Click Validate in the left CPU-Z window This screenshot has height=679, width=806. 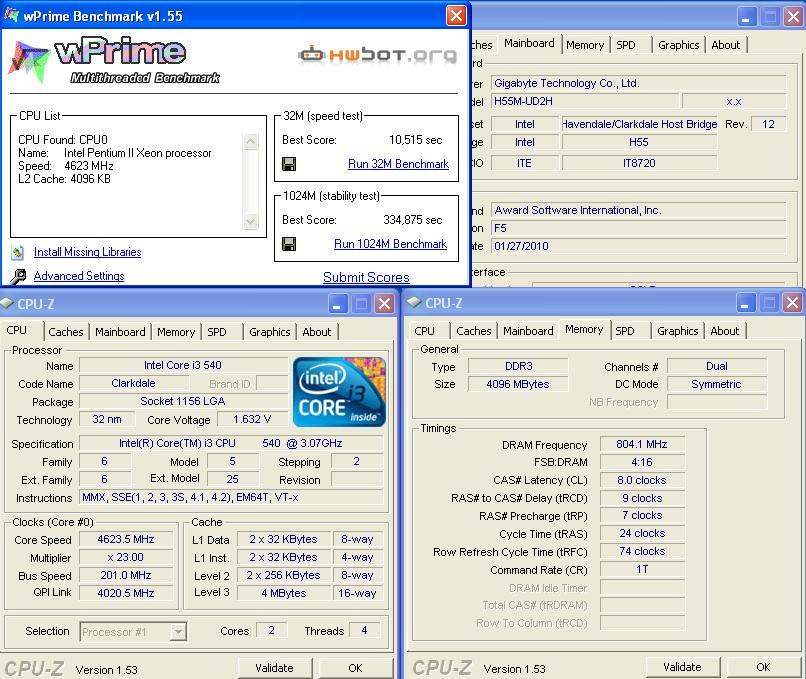point(274,668)
